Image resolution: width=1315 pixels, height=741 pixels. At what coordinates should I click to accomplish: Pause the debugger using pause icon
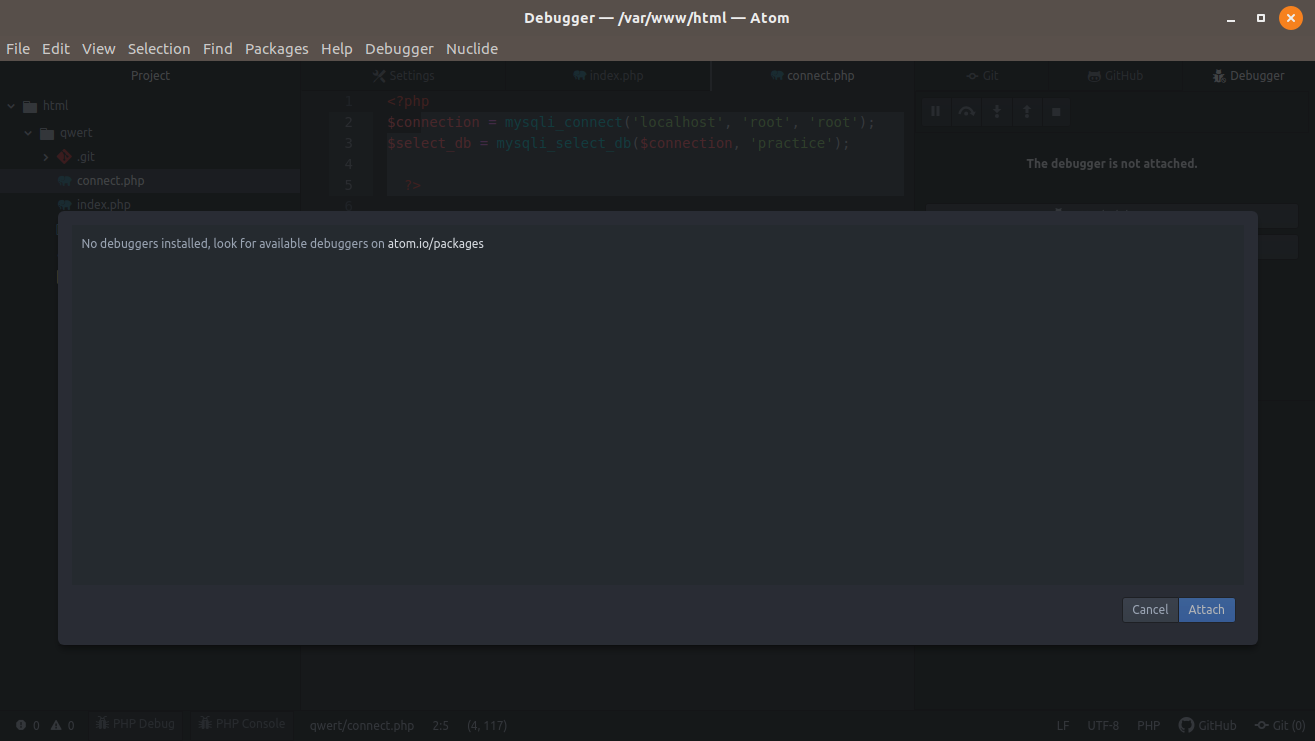[936, 111]
